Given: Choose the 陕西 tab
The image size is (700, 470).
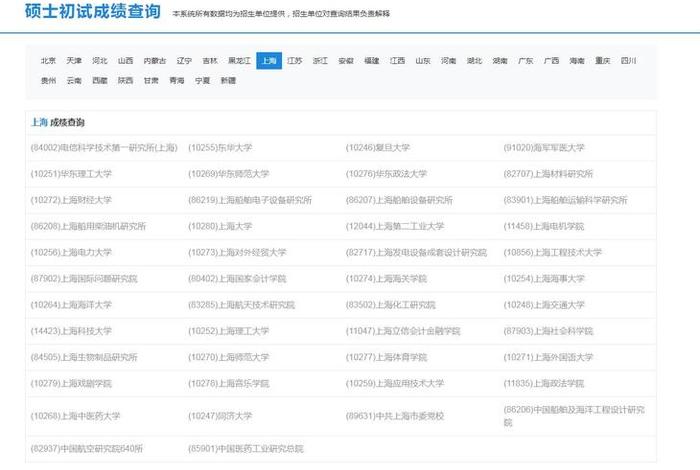Looking at the screenshot, I should (125, 81).
